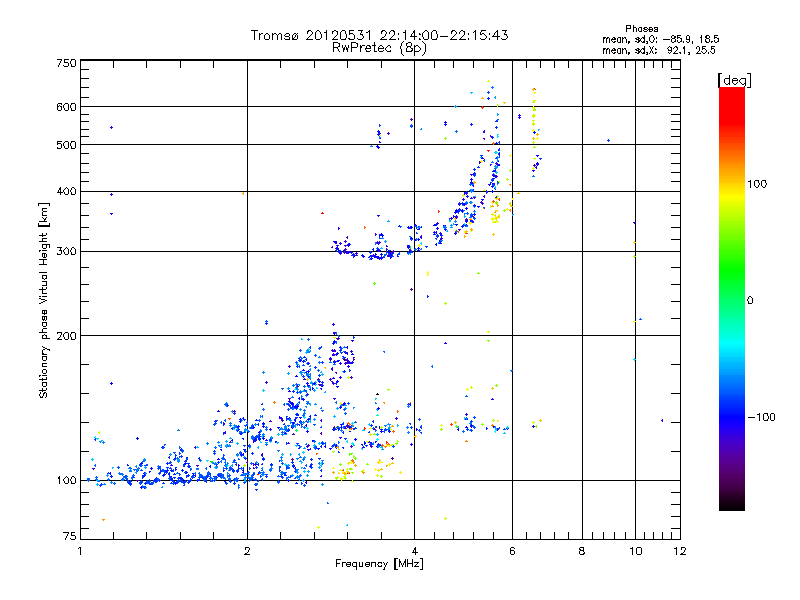Click the '400' y-axis tick label
This screenshot has width=800, height=600.
[67, 191]
